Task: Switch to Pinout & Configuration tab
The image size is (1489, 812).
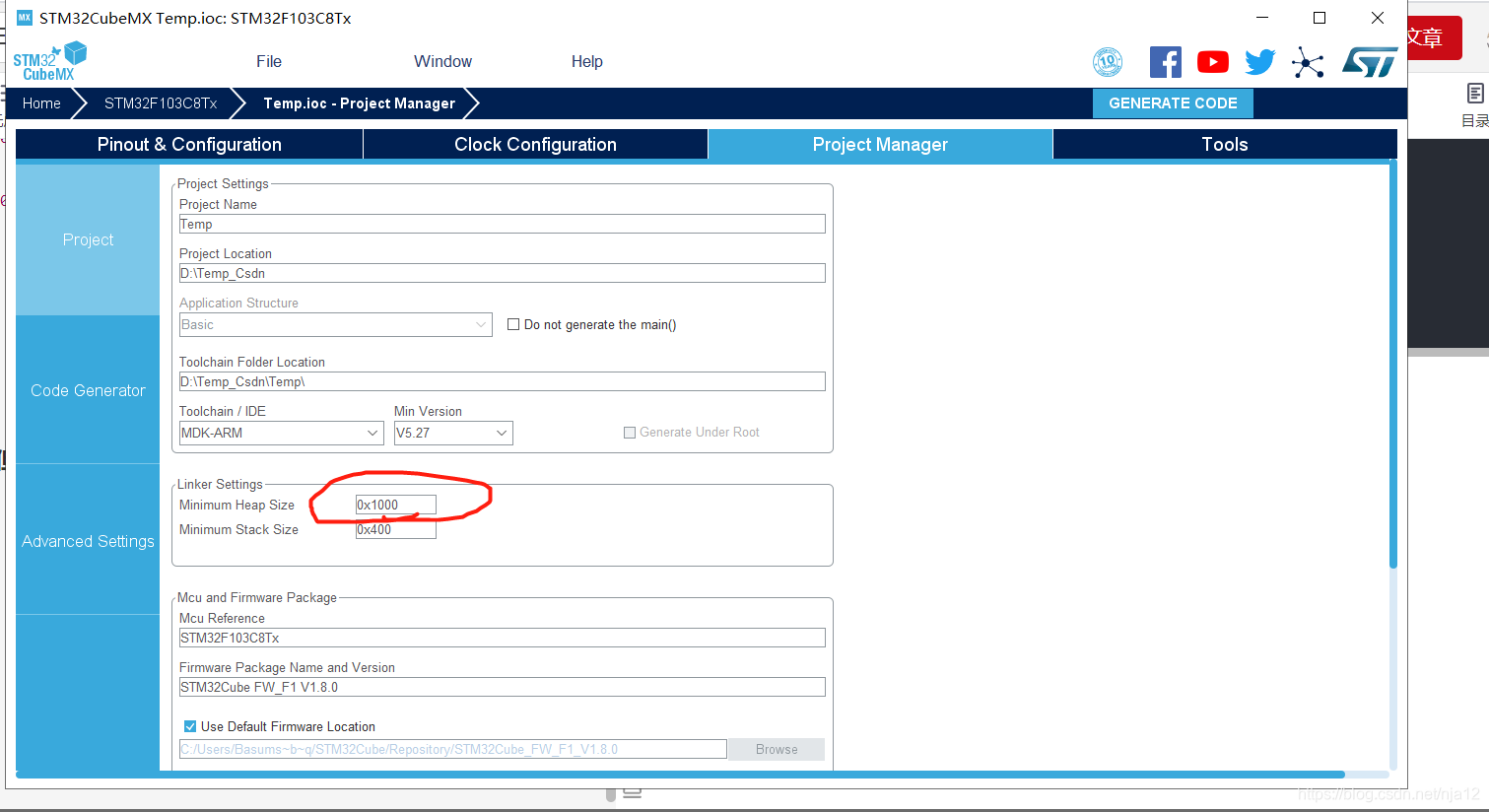Action: pyautogui.click(x=189, y=144)
